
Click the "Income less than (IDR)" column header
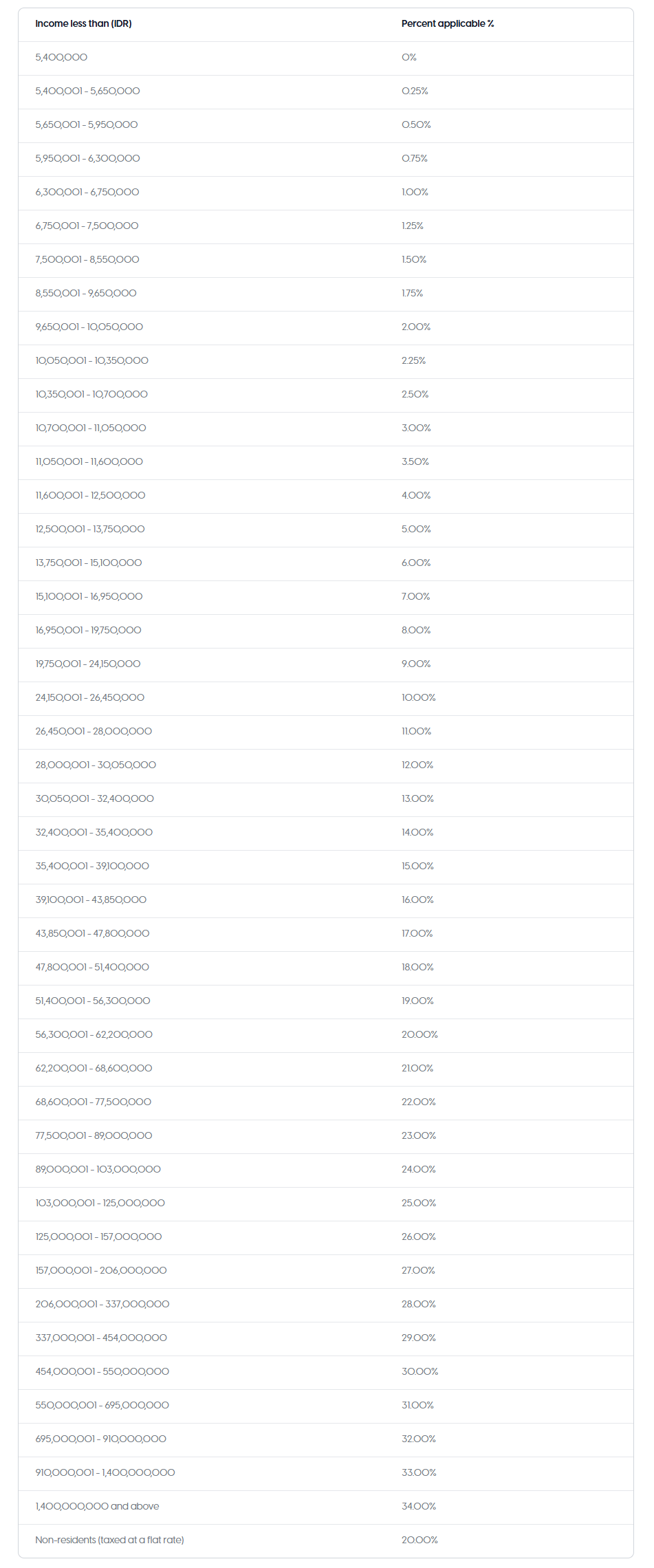[83, 23]
